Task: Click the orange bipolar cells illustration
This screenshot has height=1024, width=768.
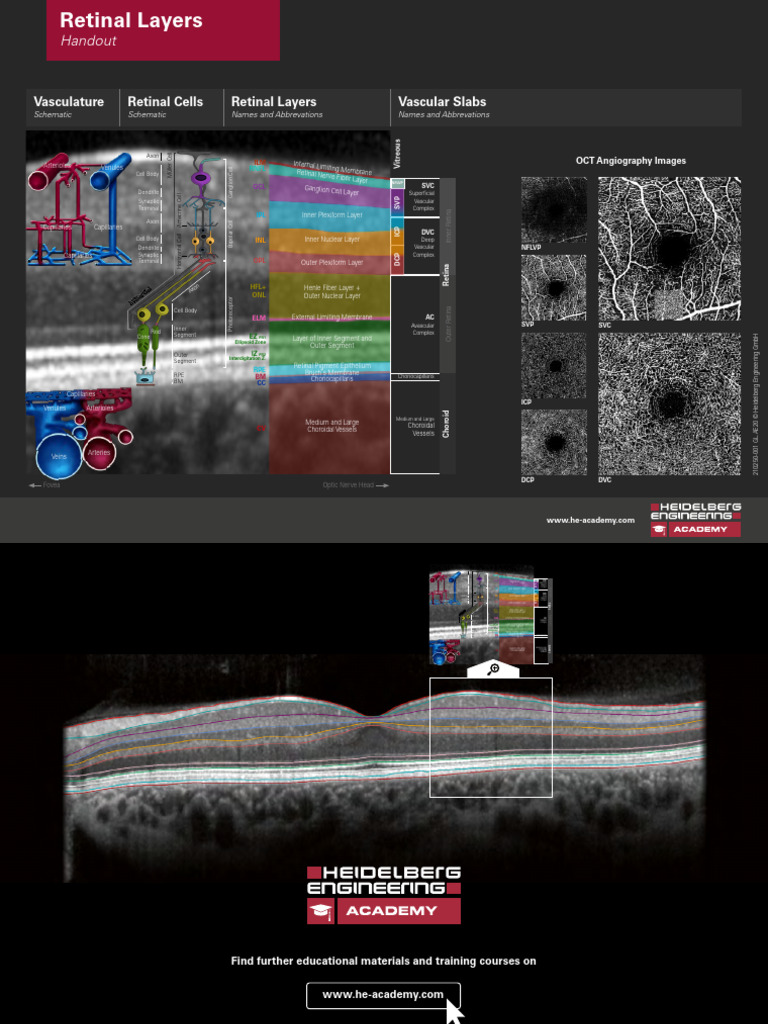Action: [202, 244]
